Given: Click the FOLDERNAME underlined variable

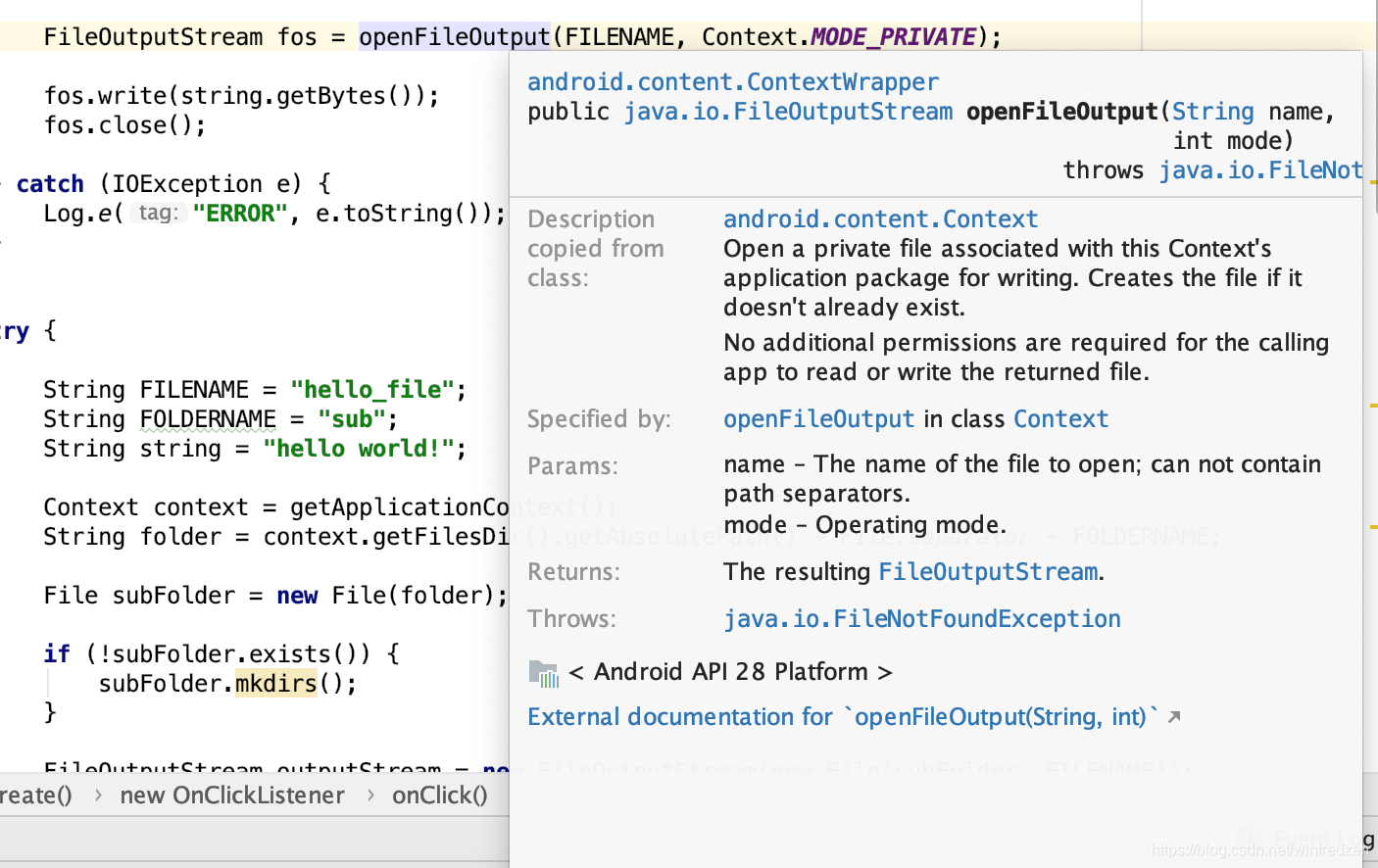Looking at the screenshot, I should [208, 419].
